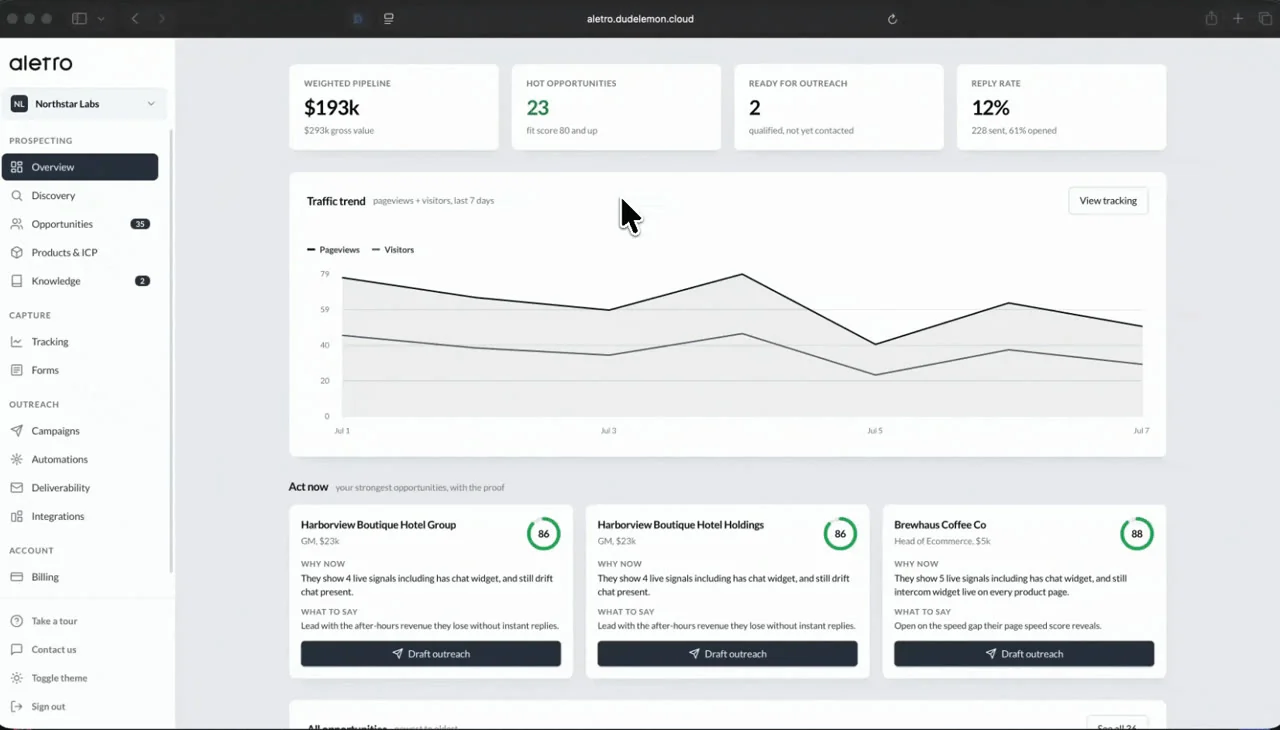Click the Brewhaus Coffee Co title

coord(940,525)
